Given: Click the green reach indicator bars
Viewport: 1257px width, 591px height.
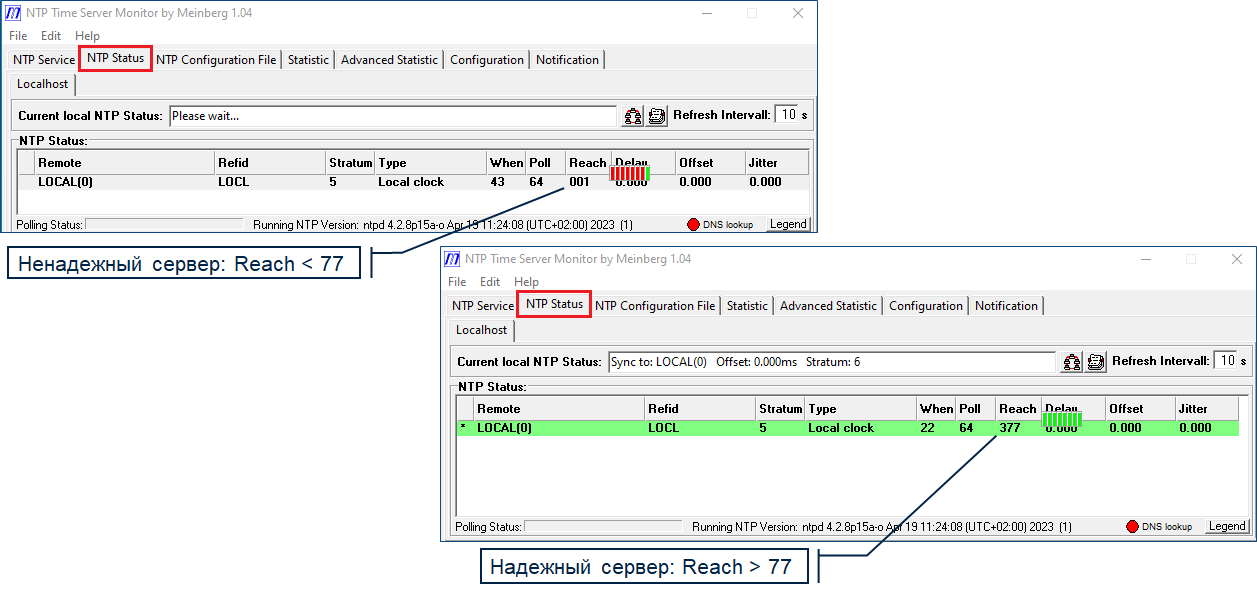Looking at the screenshot, I should pyautogui.click(x=1061, y=419).
